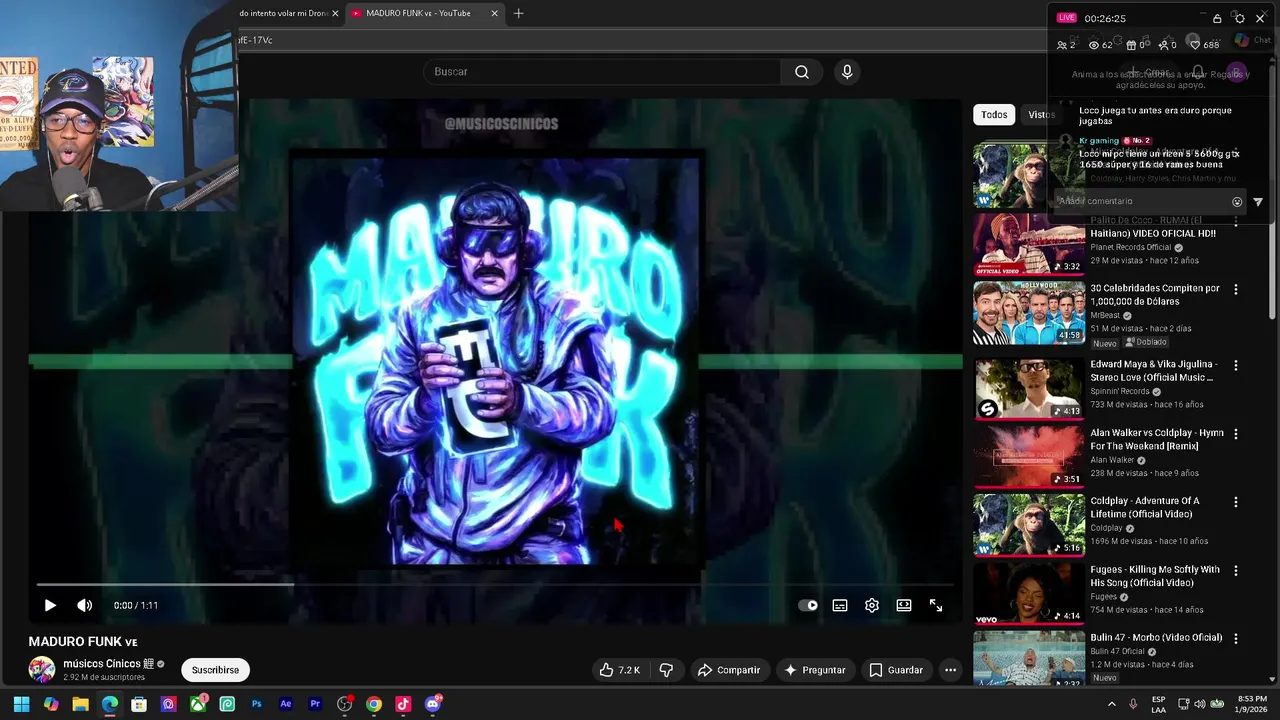Open options menu for Bulin 47 video
Image resolution: width=1280 pixels, height=720 pixels.
coord(1236,638)
